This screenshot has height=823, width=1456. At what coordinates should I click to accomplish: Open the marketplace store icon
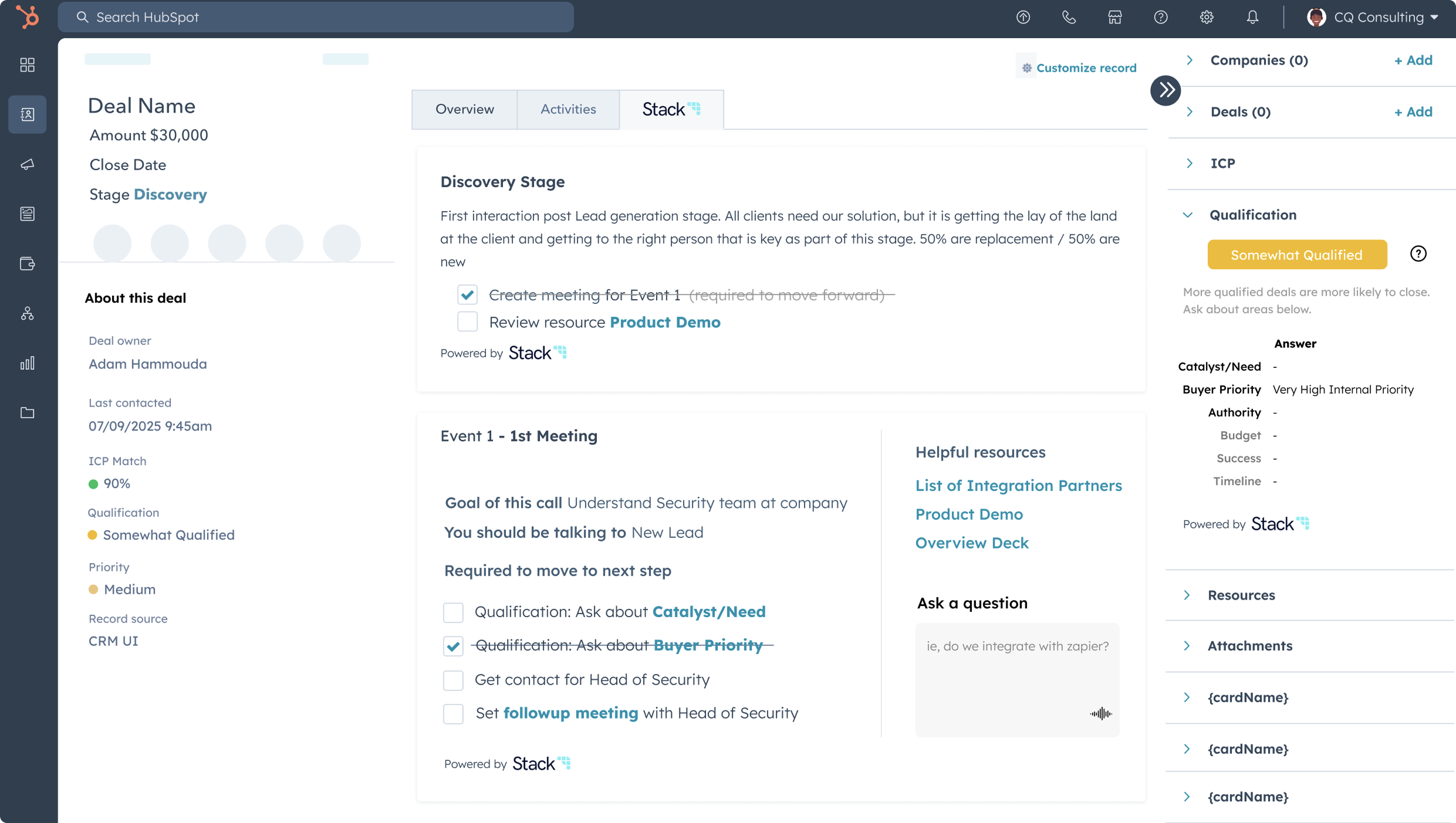pyautogui.click(x=1114, y=17)
